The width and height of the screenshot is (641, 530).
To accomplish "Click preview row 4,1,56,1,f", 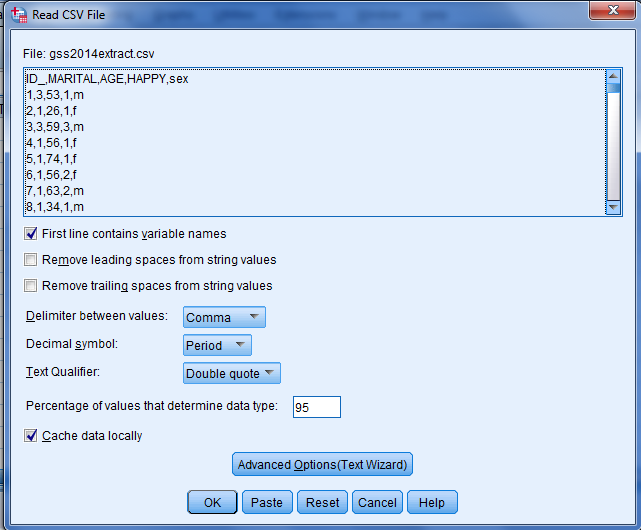I will click(52, 143).
